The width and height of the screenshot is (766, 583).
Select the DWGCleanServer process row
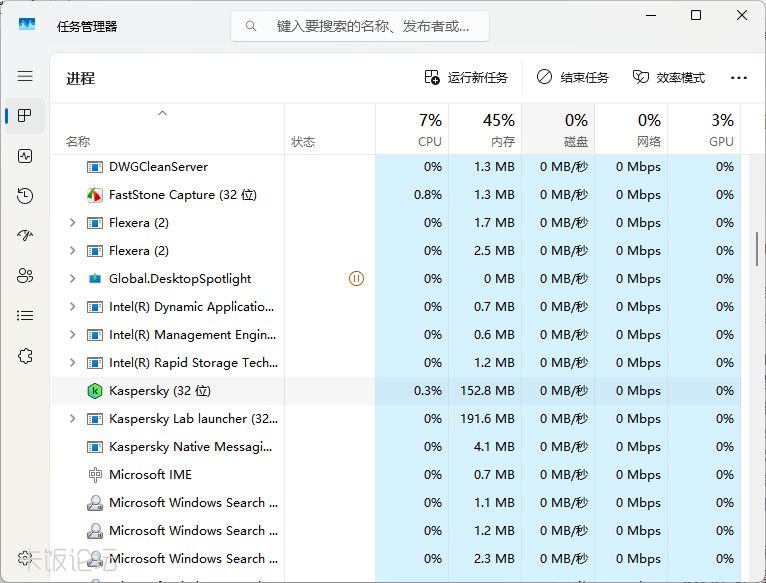[x=395, y=167]
